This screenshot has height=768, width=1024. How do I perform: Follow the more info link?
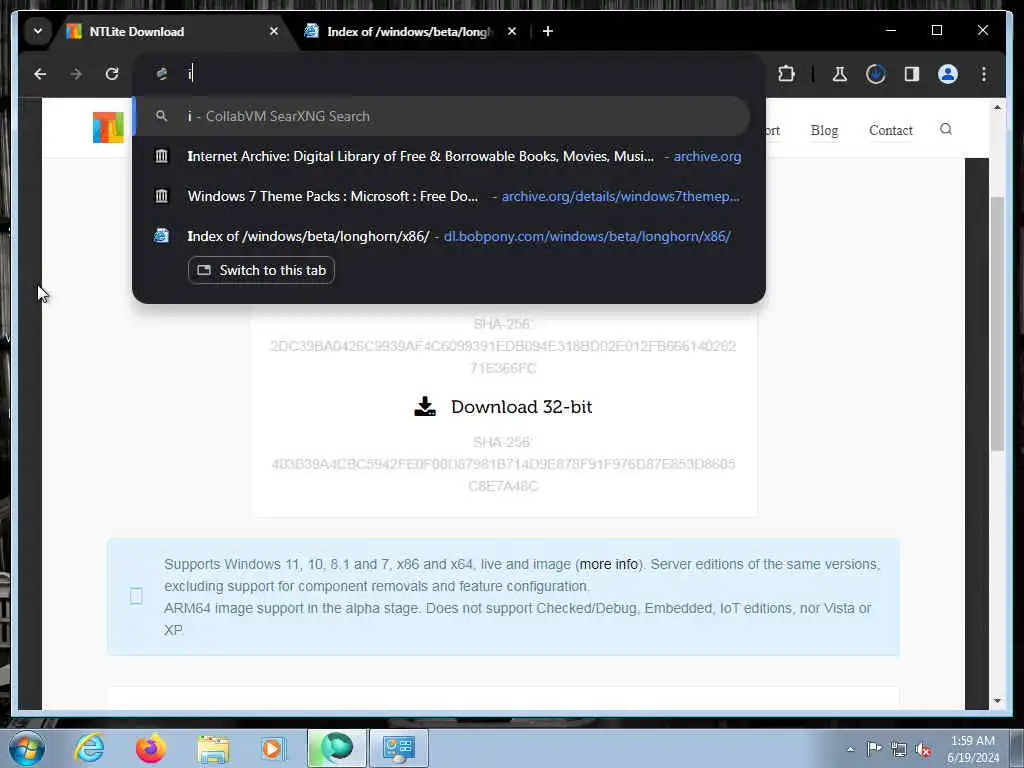tap(609, 564)
